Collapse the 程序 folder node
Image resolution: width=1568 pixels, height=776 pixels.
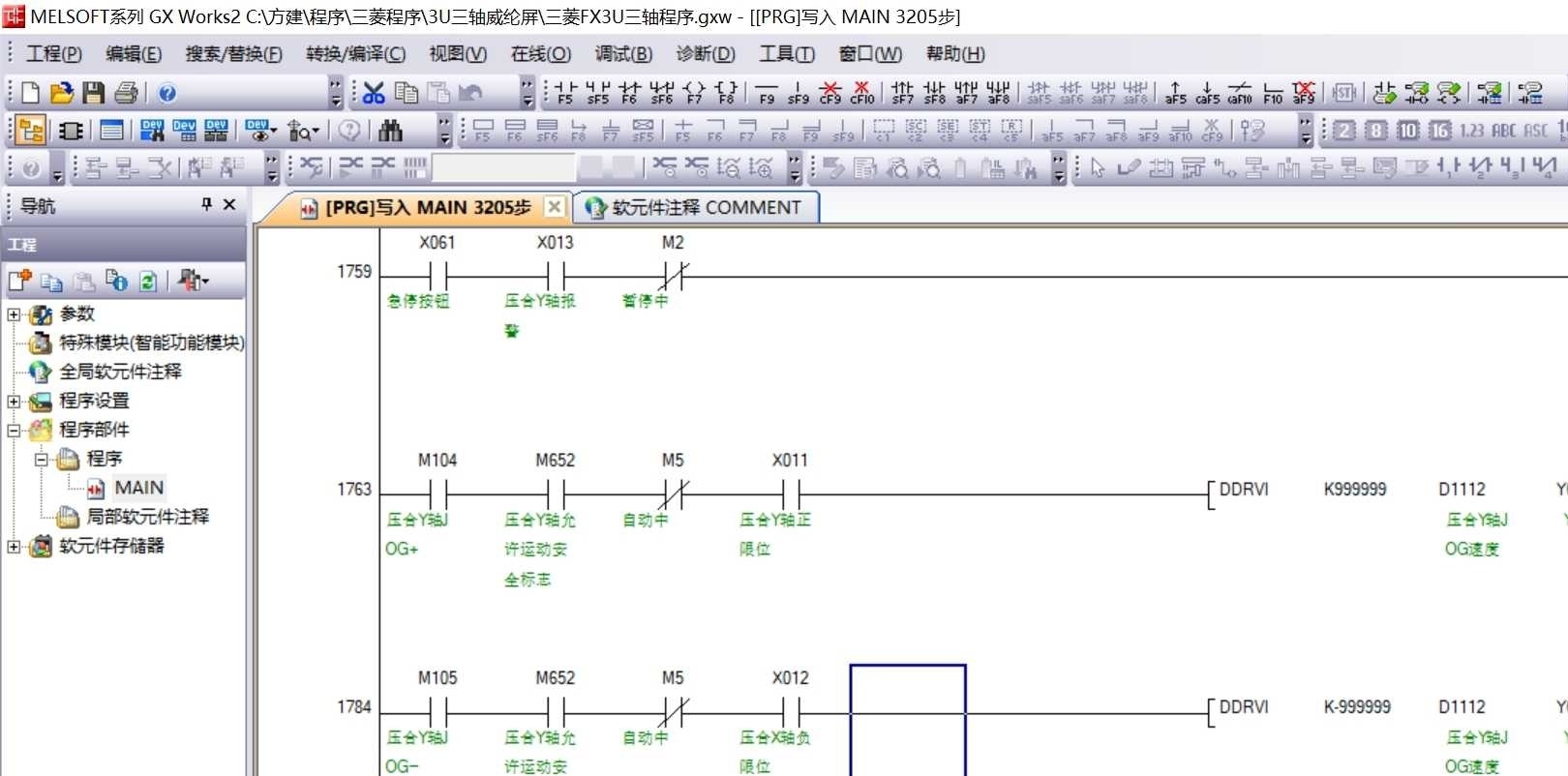42,460
